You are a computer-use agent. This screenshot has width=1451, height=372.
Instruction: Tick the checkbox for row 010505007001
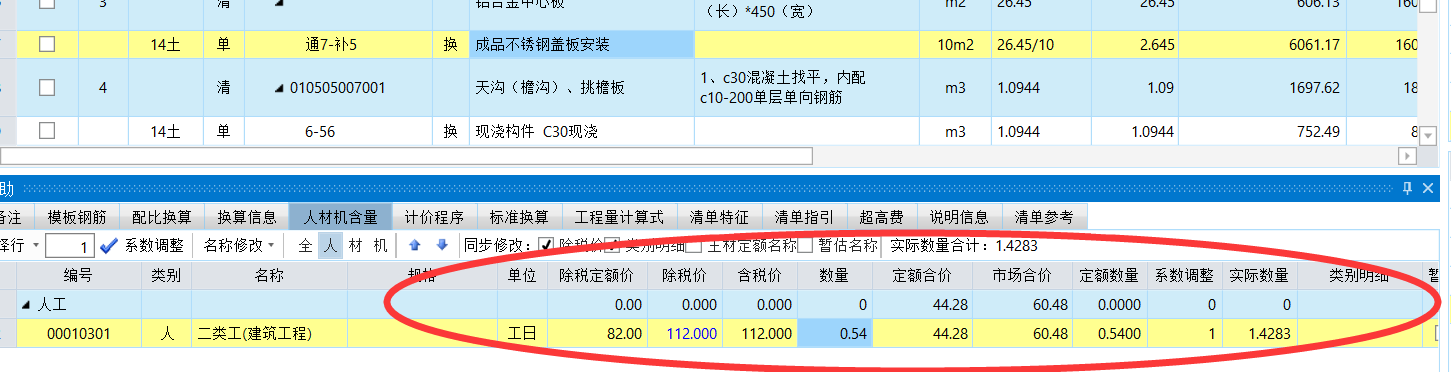[x=46, y=88]
